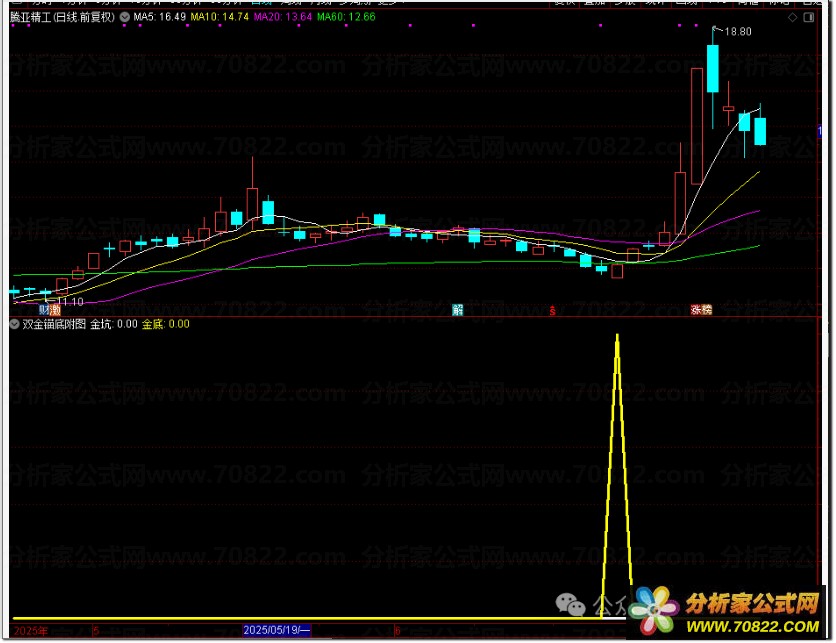Click the diamond icon at chart top right
836x643 pixels.
pyautogui.click(x=792, y=18)
